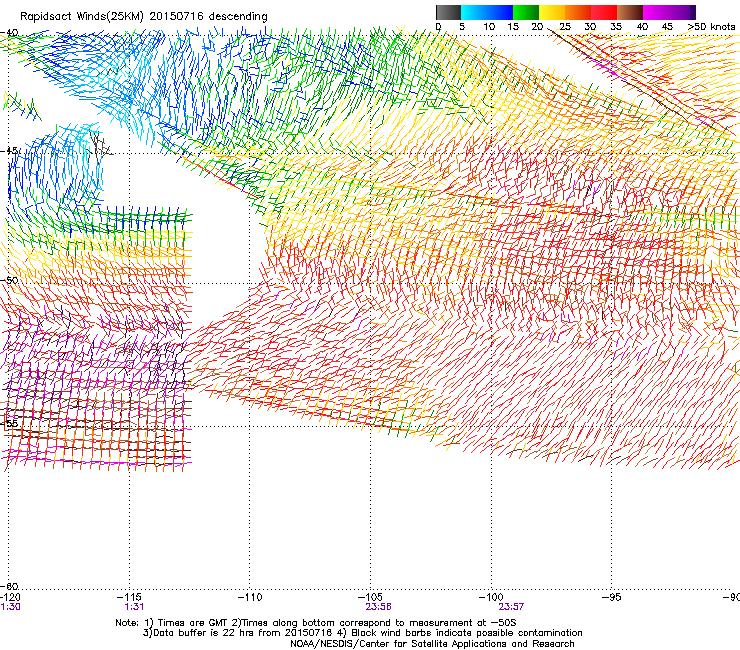Click the '>50 knots' legend label

coord(711,27)
